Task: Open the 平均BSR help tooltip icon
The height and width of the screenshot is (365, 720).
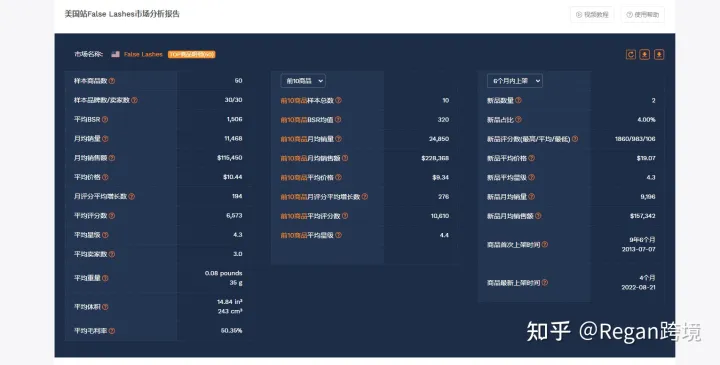Action: coord(105,119)
